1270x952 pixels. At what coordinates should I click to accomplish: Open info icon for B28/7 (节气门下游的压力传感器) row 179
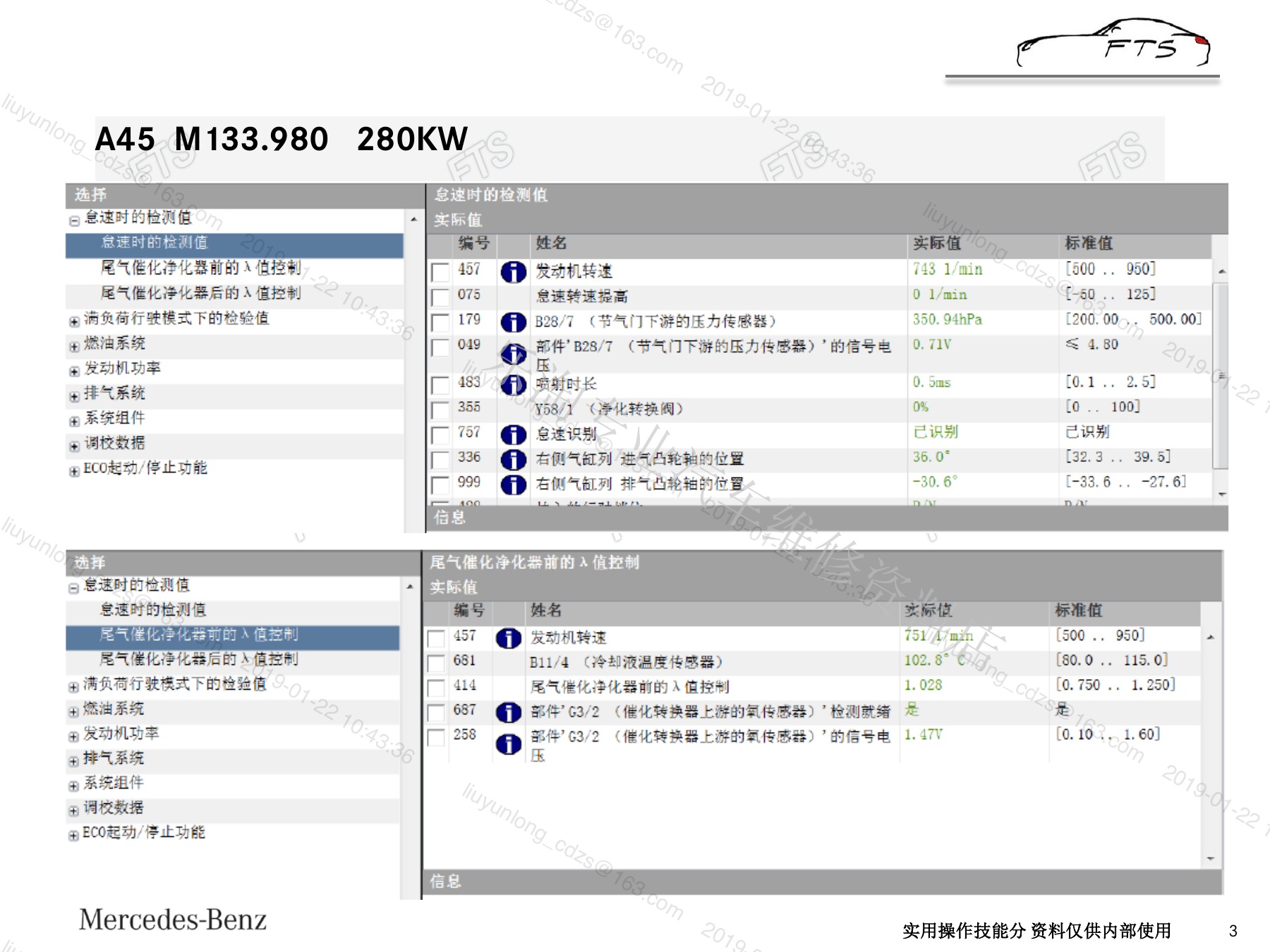513,322
